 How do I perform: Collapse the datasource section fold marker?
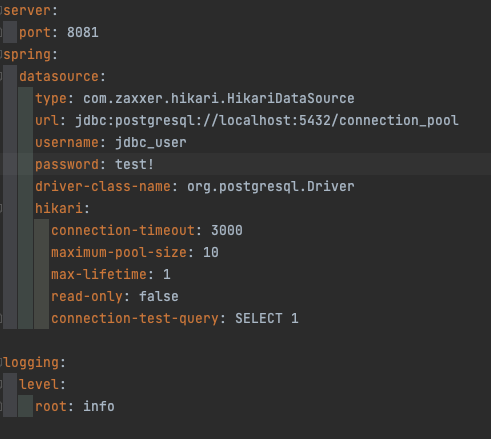tap(1, 77)
